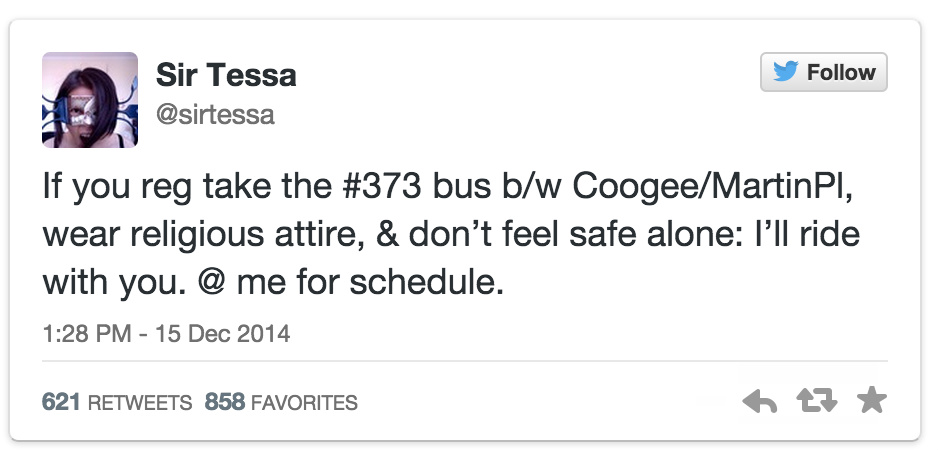This screenshot has width=938, height=450.
Task: Open the @sirtessa handle link
Action: (x=215, y=116)
